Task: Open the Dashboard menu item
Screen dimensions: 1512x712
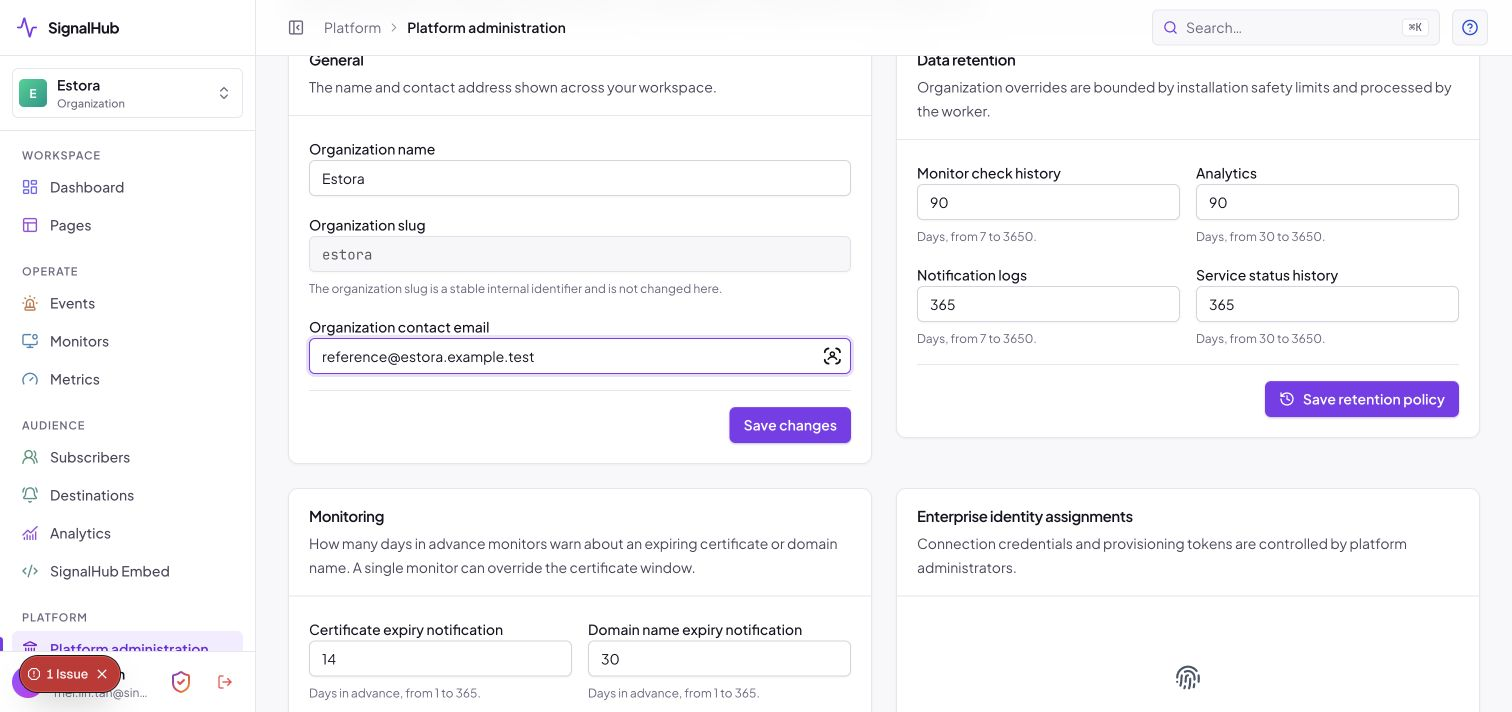Action: (127, 187)
